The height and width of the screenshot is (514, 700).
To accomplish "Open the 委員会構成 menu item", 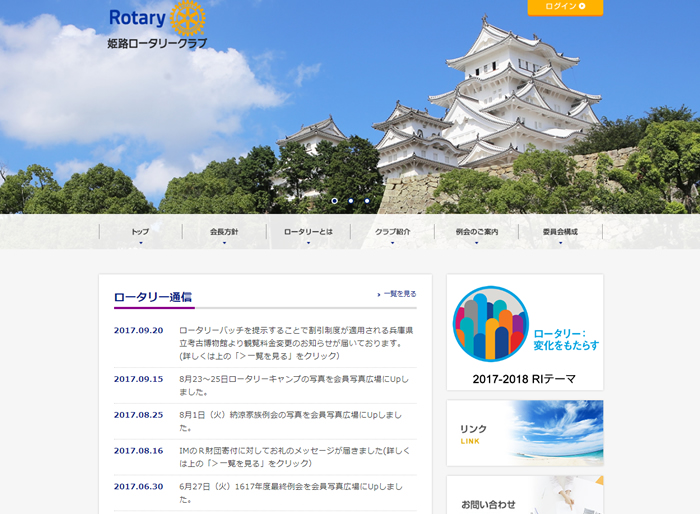I will coord(560,232).
